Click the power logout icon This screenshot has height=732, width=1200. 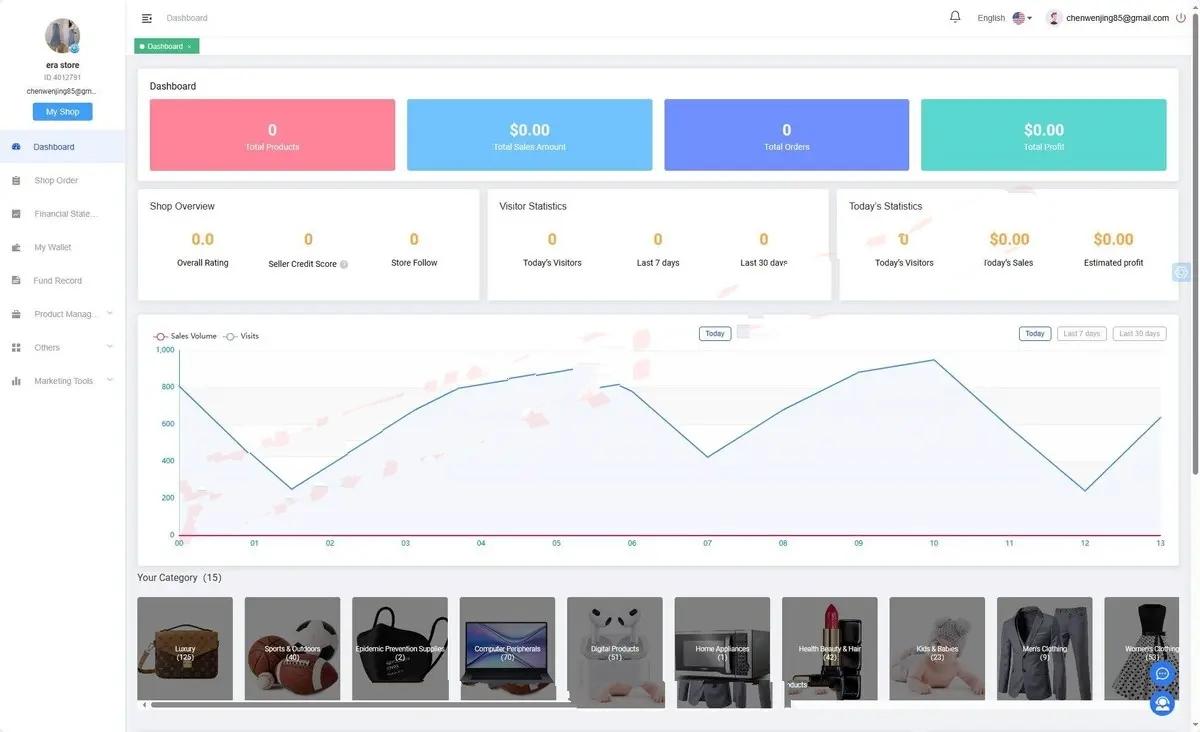(x=1181, y=18)
